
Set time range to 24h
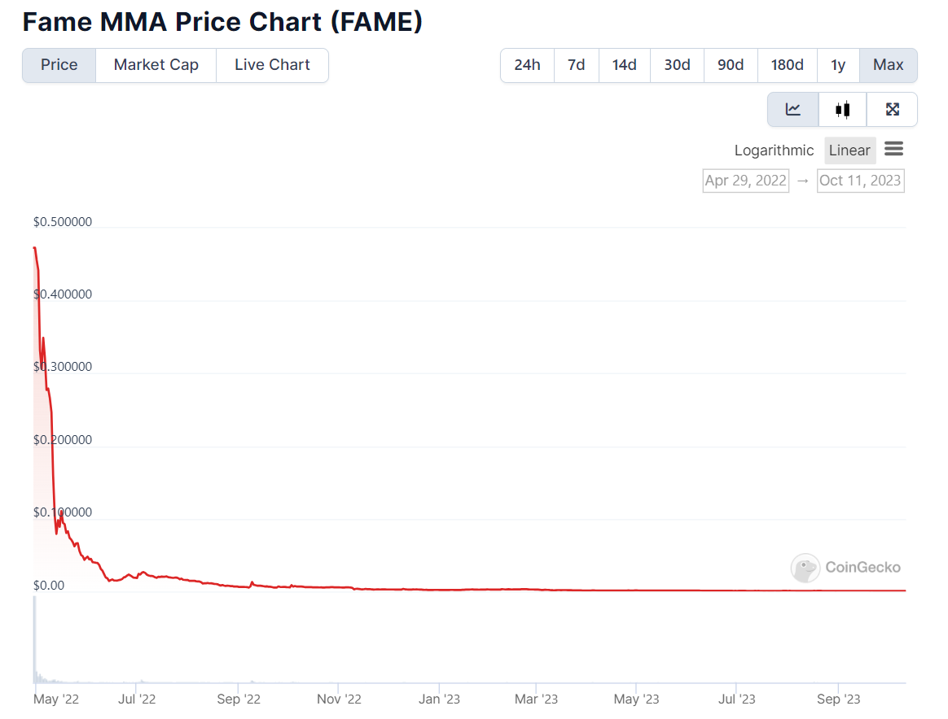(527, 65)
